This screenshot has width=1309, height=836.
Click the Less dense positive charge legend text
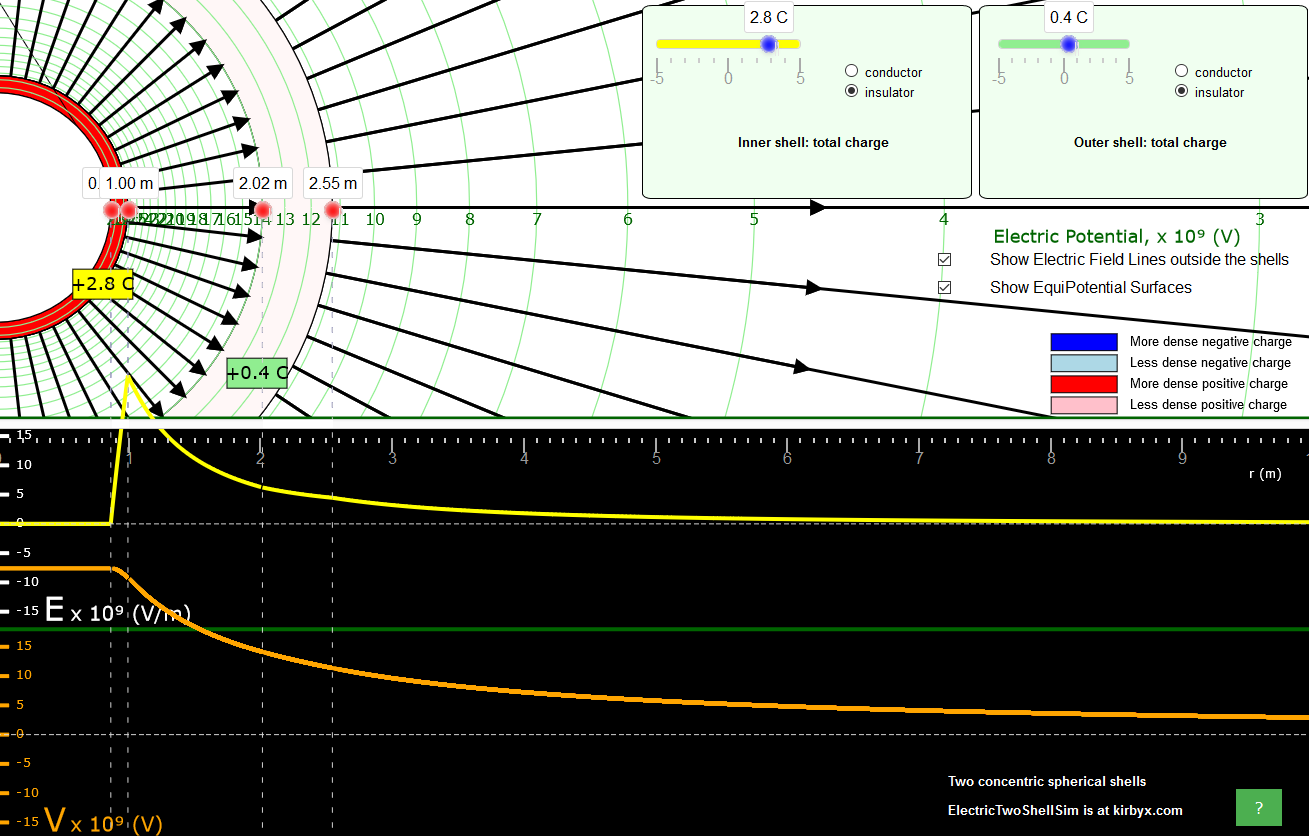click(1208, 405)
